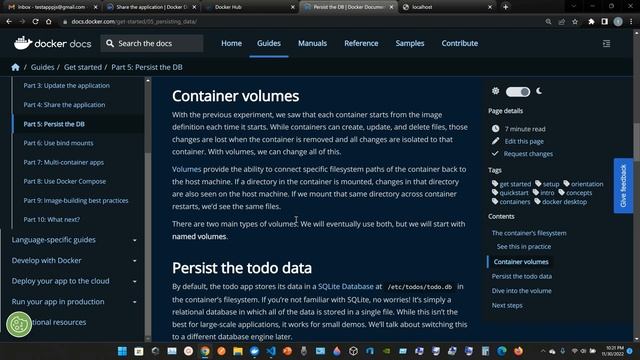The height and width of the screenshot is (360, 640).
Task: Click the light theme sun icon
Action: click(x=496, y=91)
